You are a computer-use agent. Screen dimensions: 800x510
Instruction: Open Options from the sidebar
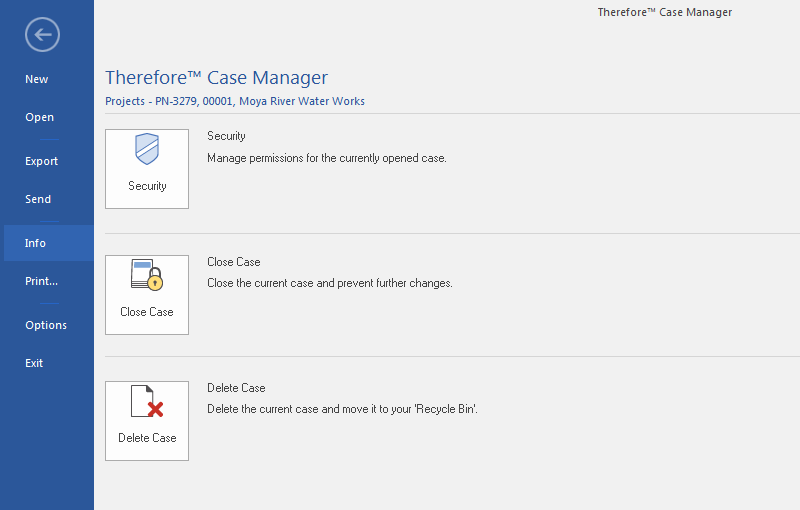[46, 325]
